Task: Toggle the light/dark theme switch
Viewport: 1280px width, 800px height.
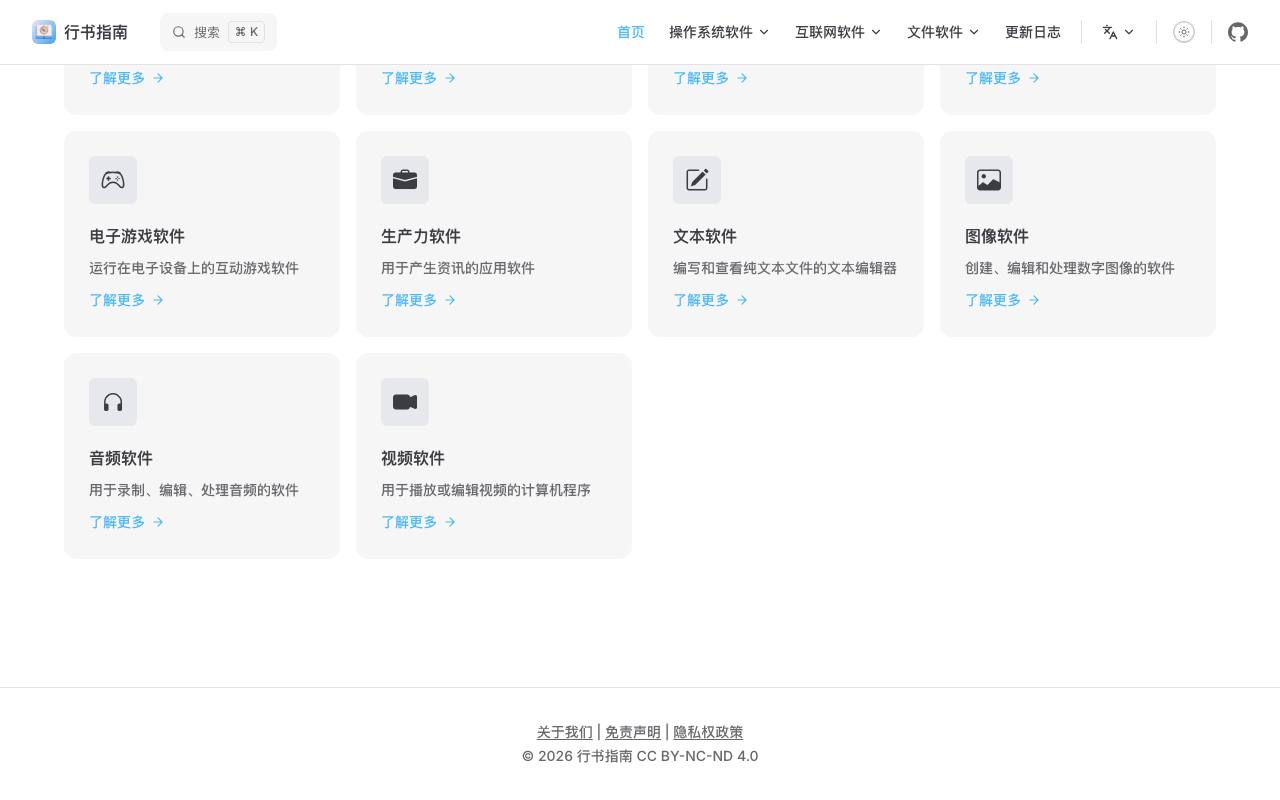Action: [1184, 32]
